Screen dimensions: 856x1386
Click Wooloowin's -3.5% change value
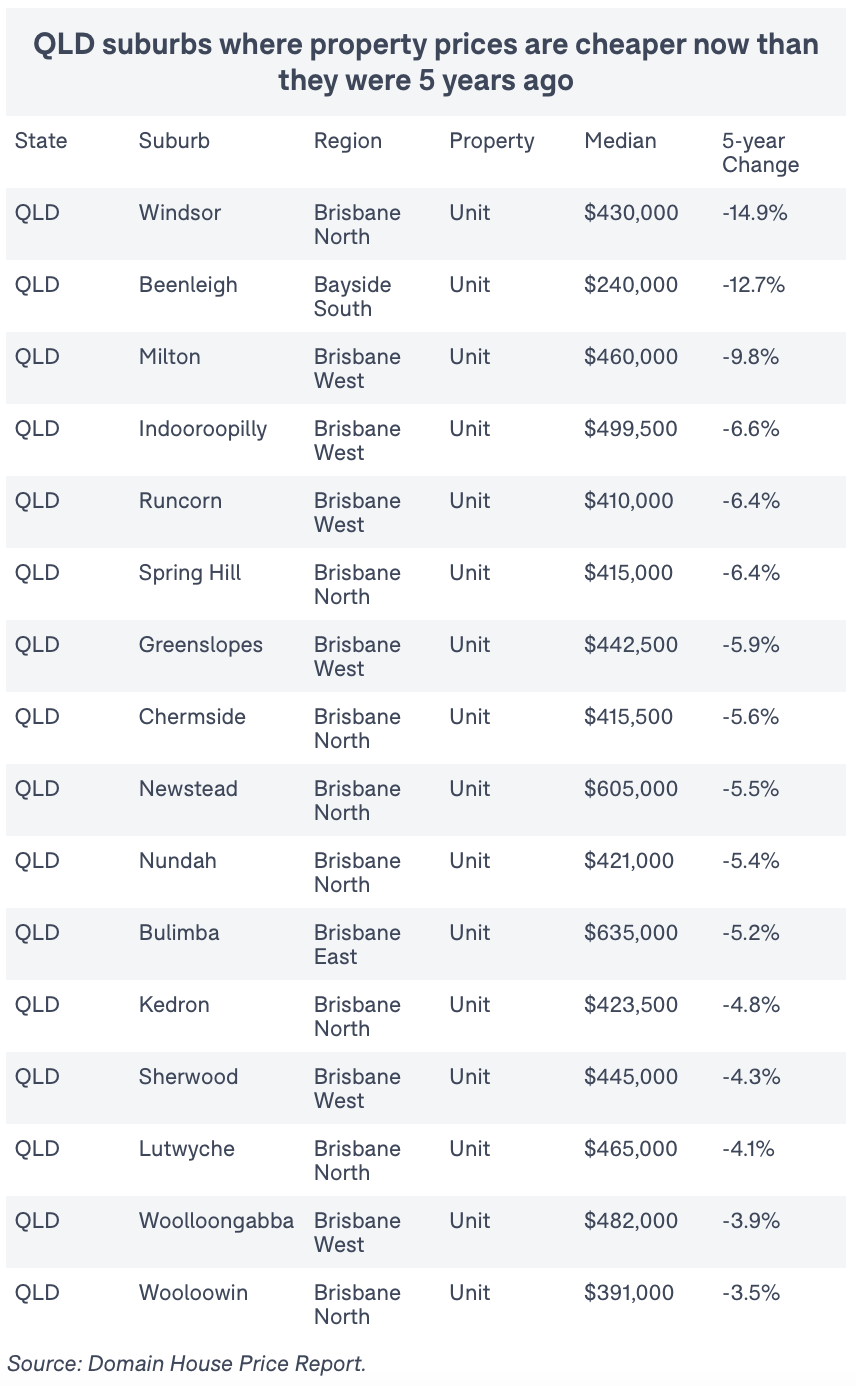[751, 1293]
